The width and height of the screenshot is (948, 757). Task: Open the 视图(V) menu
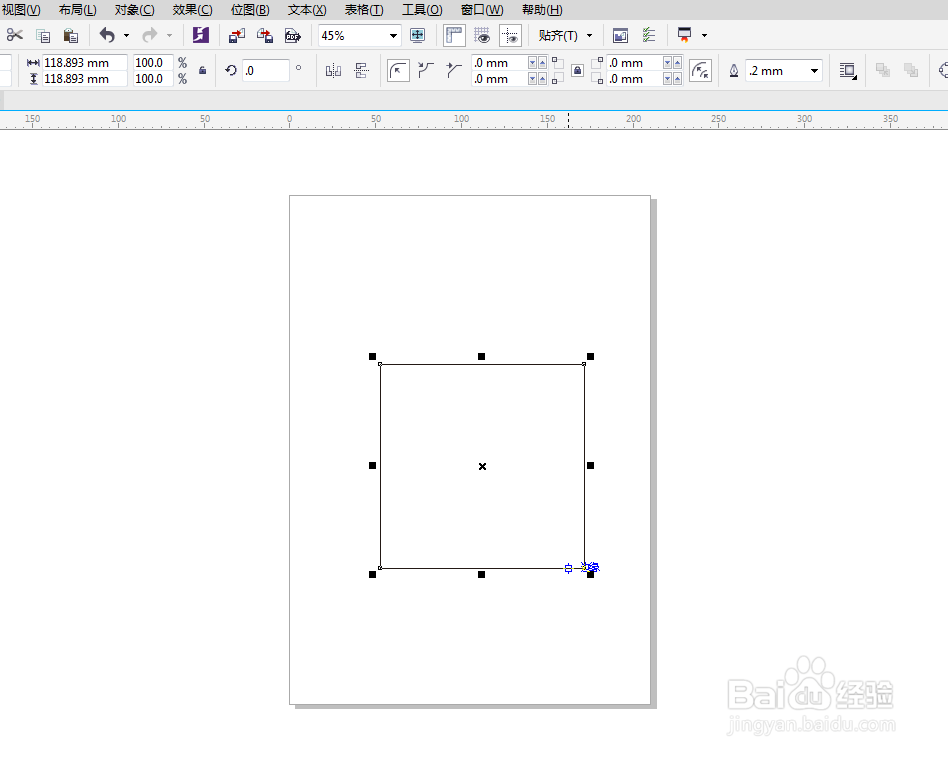[21, 10]
